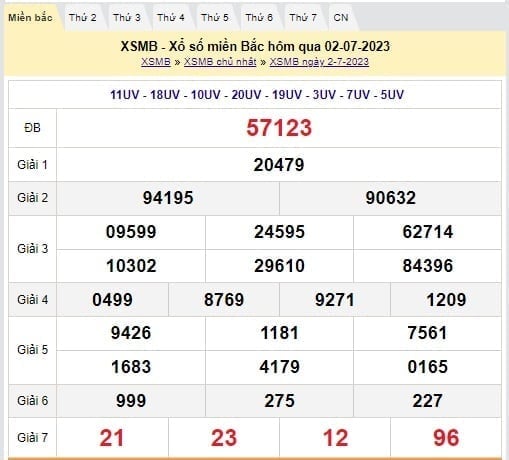Click Giải 3 number 62714
The height and width of the screenshot is (460, 509).
click(428, 232)
